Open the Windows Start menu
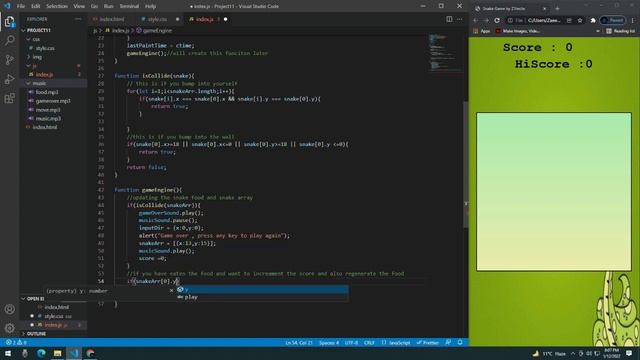The image size is (640, 360). [8, 353]
